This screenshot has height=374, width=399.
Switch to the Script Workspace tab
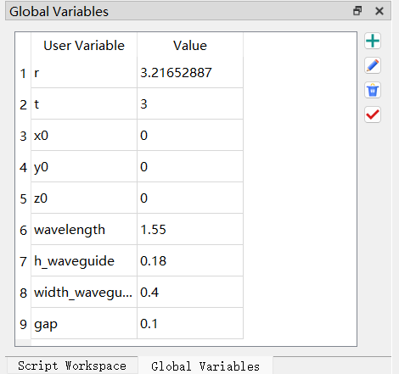click(72, 366)
